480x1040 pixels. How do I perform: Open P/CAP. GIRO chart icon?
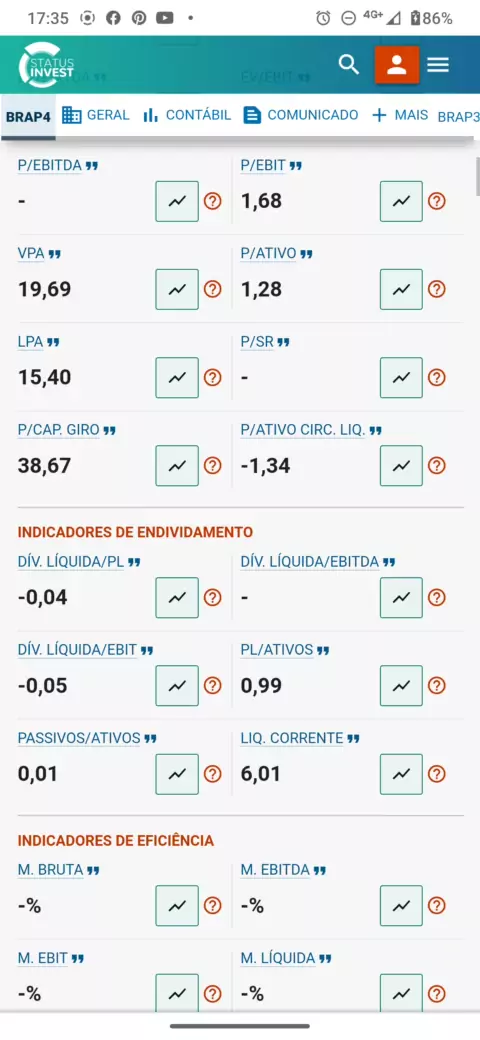[x=177, y=466]
